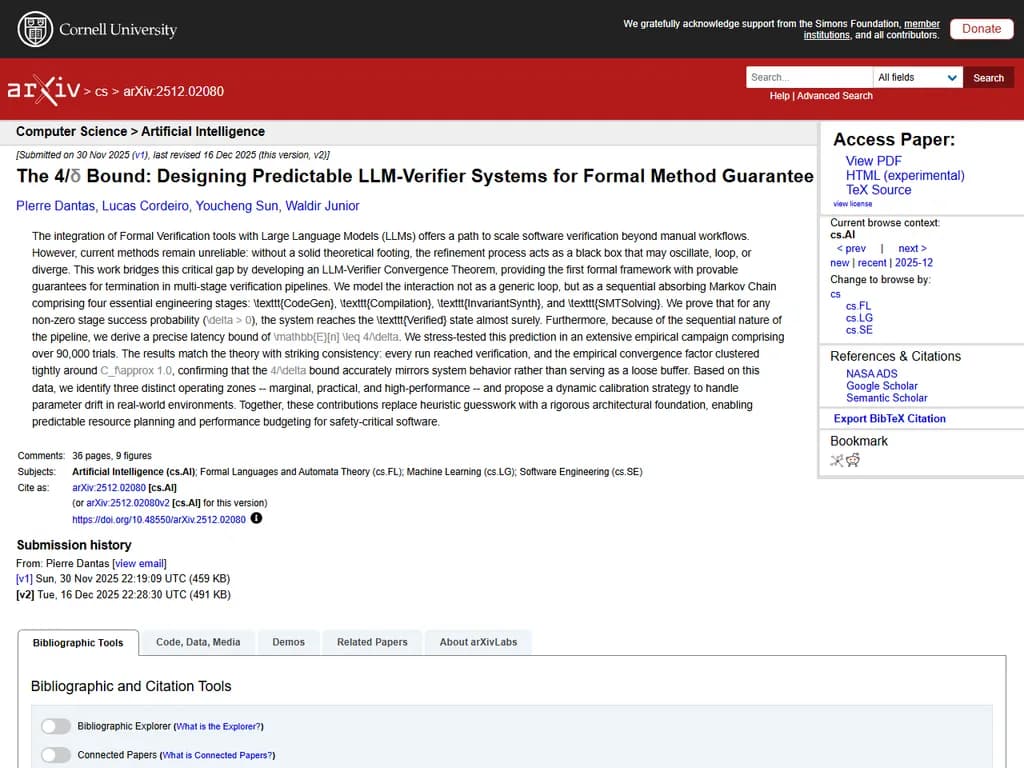
Task: Click DOI info icon next to DOI link
Action: (x=256, y=519)
